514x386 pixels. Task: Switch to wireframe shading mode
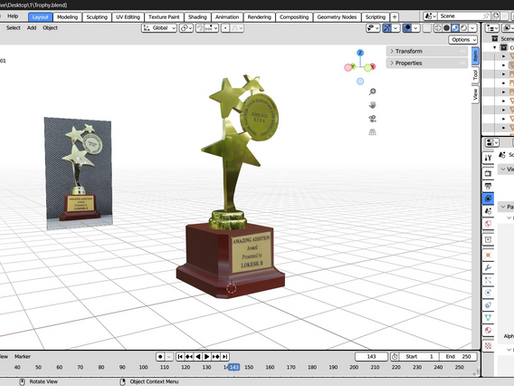click(438, 28)
